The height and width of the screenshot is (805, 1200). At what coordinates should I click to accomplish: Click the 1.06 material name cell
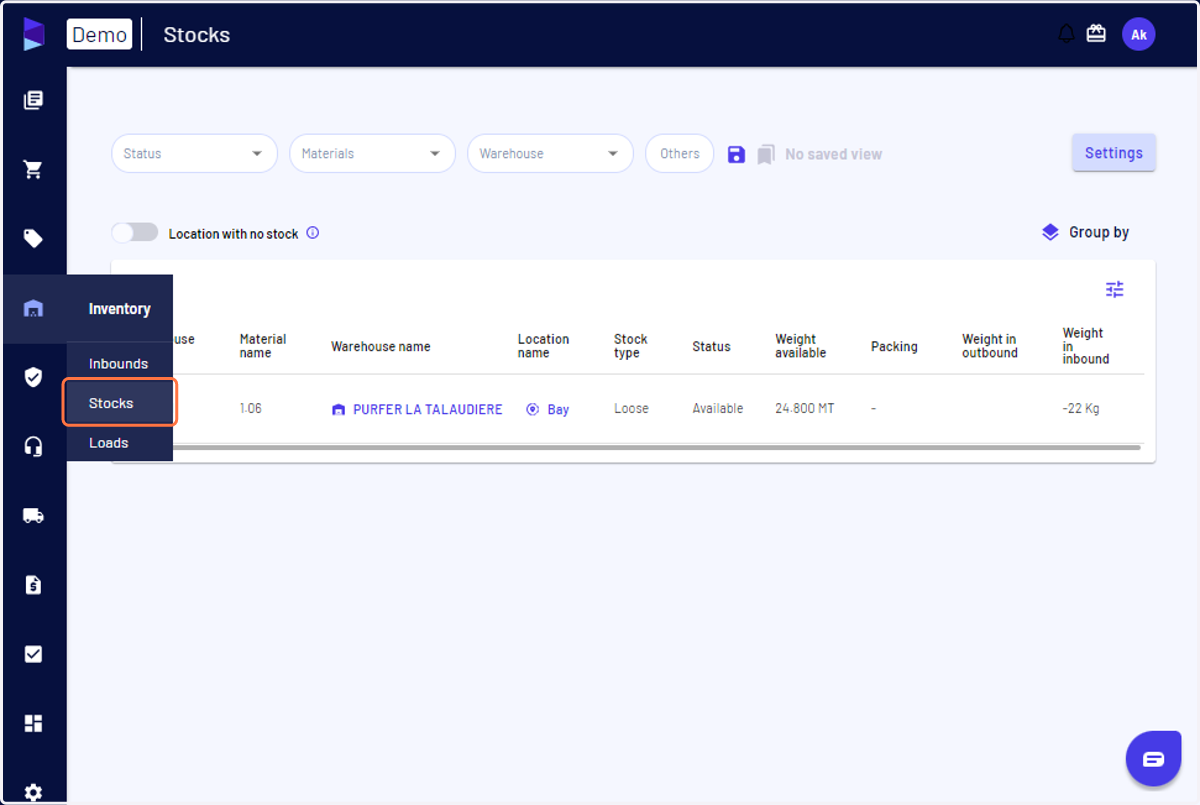[x=250, y=409]
